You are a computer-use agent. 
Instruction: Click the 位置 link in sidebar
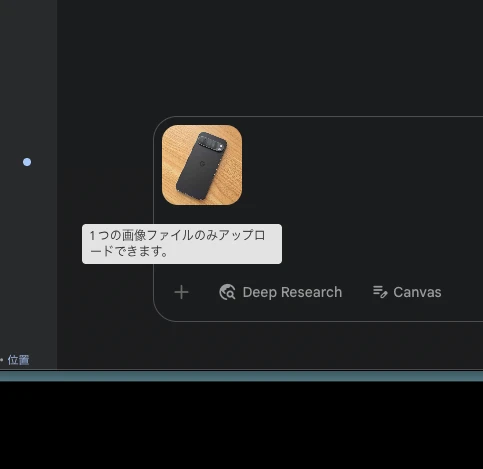click(x=18, y=360)
